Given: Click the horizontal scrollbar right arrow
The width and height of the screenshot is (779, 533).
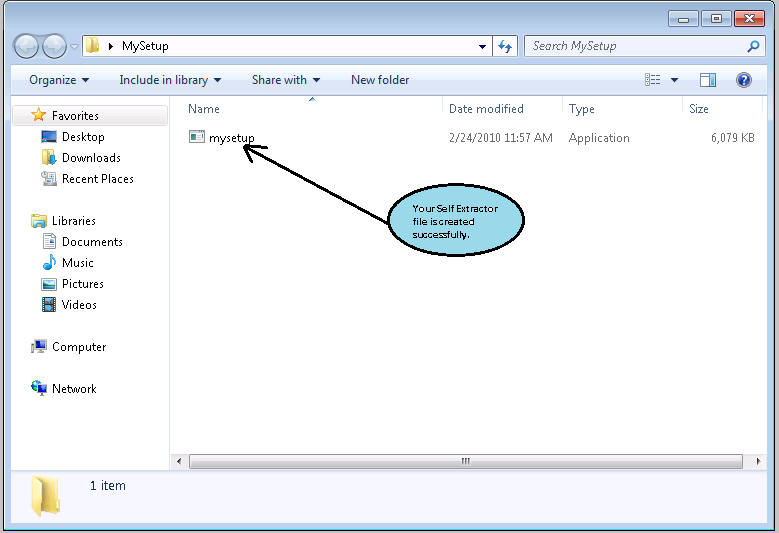Looking at the screenshot, I should click(x=758, y=461).
